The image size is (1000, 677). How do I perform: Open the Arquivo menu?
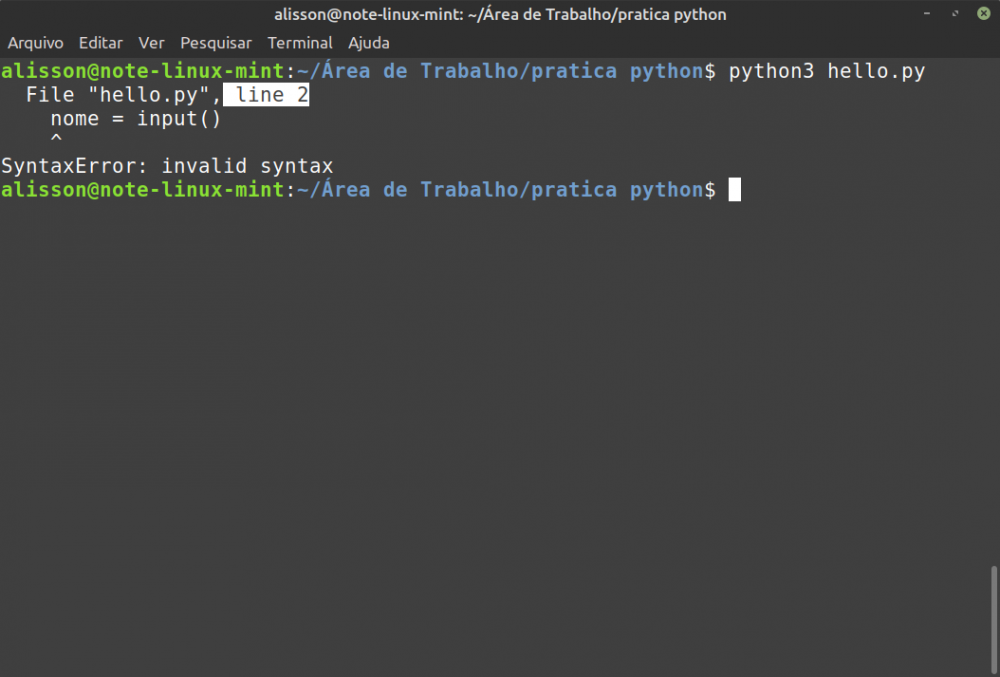point(36,43)
